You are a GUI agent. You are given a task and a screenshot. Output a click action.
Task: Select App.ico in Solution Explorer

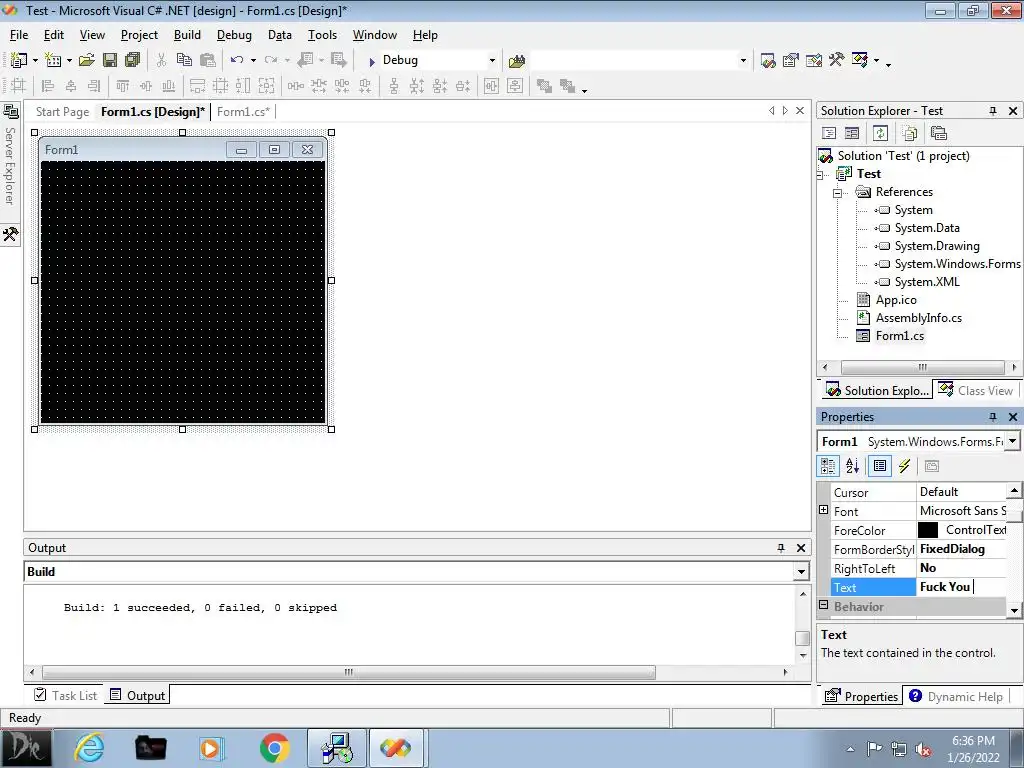(896, 300)
